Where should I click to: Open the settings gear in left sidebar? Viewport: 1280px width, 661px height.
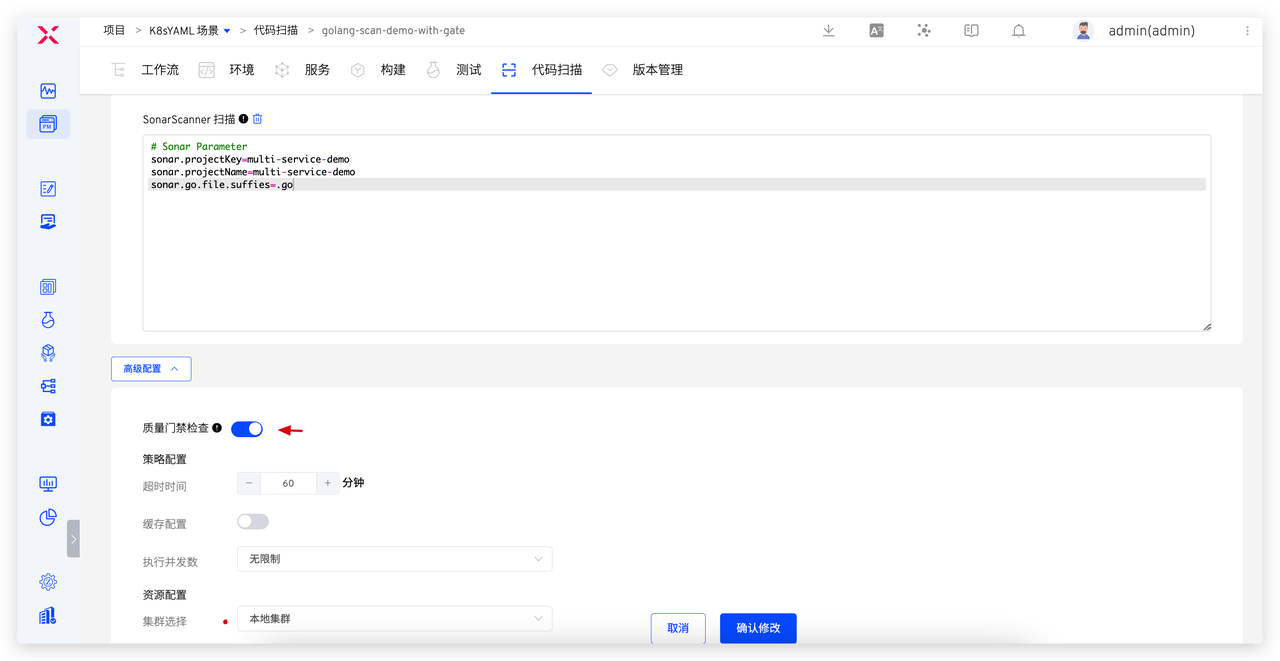tap(48, 582)
